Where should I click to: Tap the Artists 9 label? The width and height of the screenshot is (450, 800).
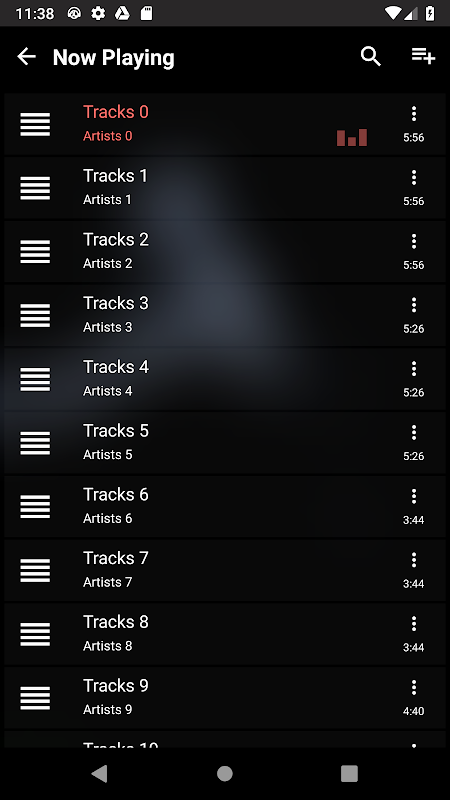click(108, 710)
